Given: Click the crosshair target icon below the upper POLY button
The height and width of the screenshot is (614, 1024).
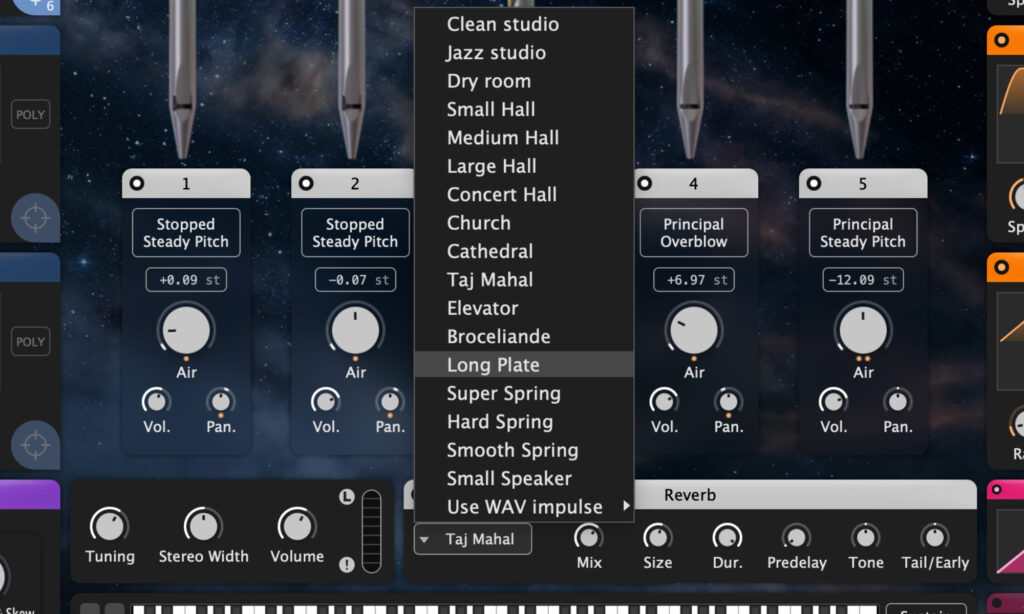Looking at the screenshot, I should [35, 218].
